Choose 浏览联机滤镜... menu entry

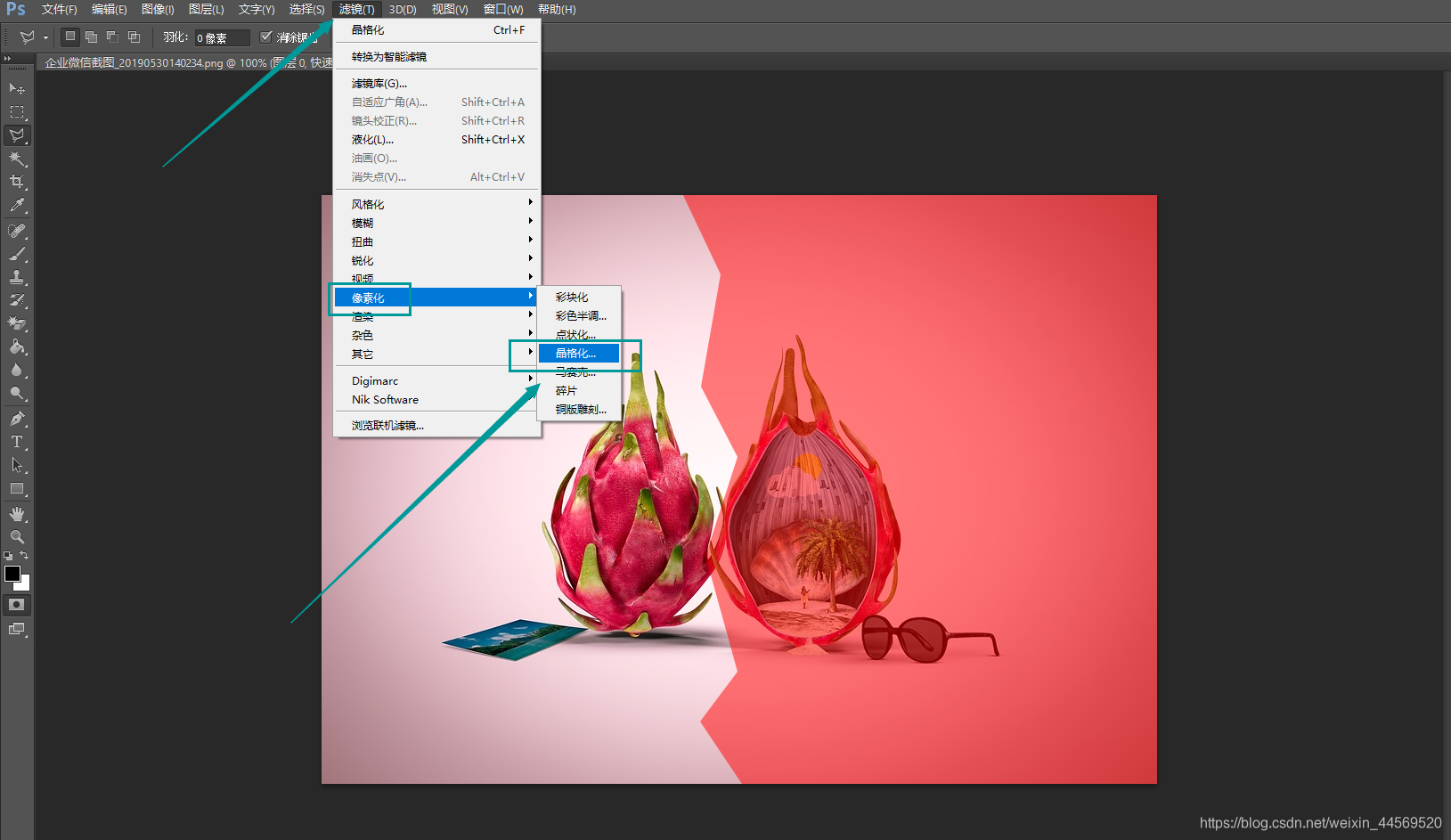[x=436, y=425]
